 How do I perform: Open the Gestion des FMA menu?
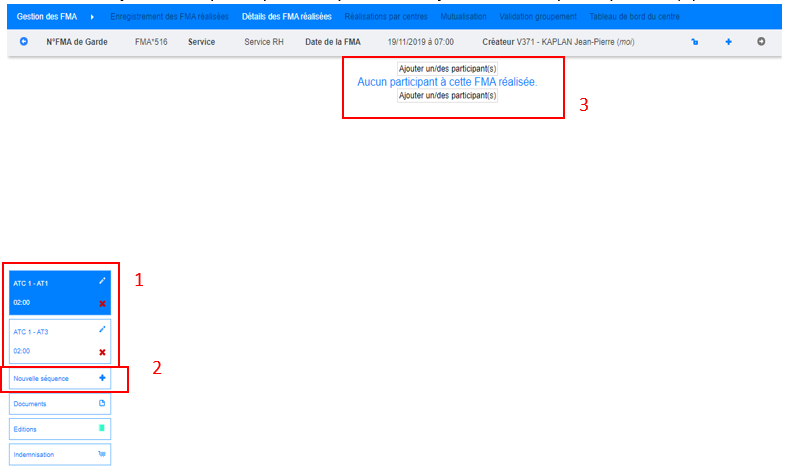[x=46, y=17]
